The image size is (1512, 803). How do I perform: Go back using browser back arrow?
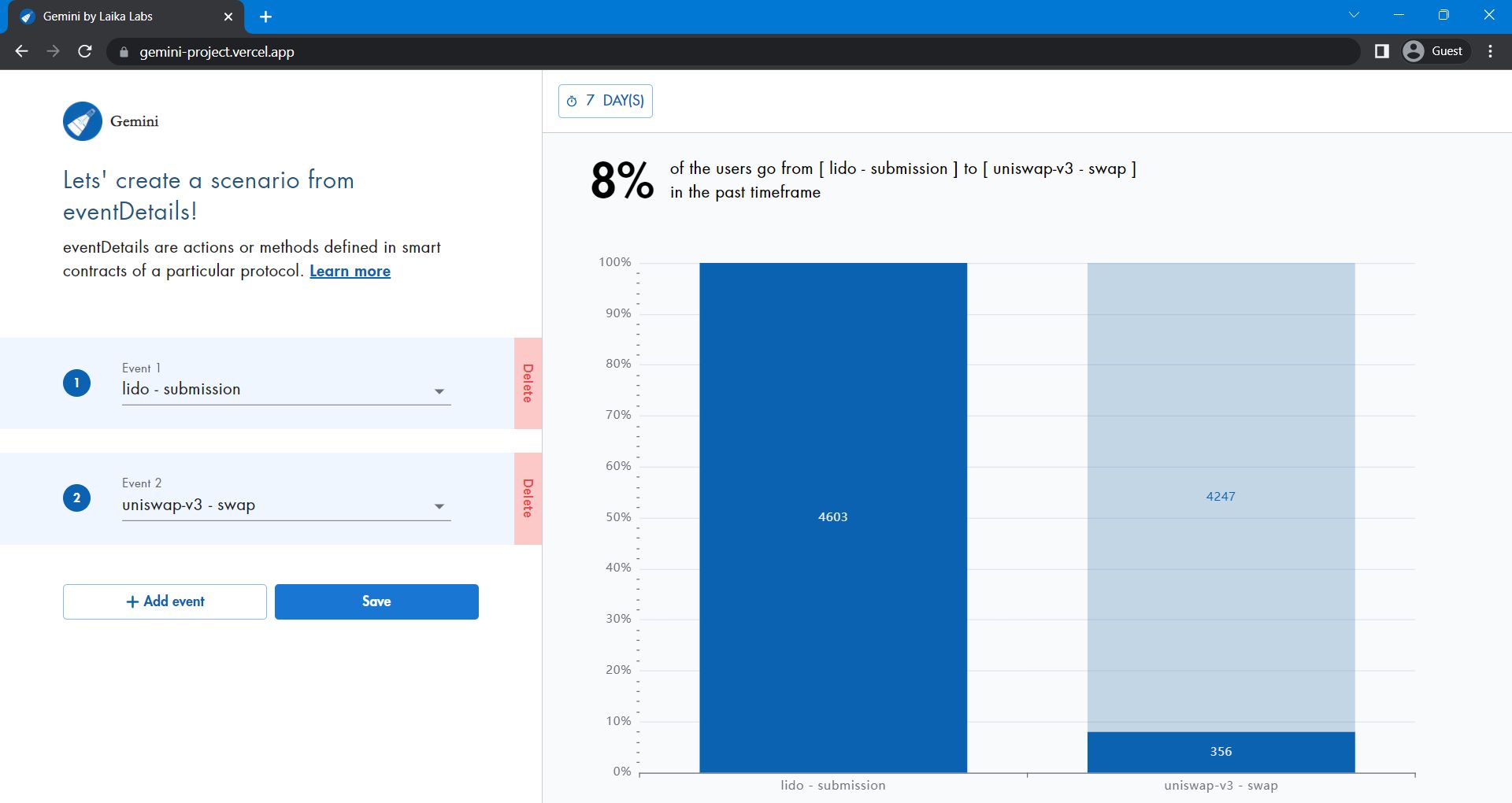[21, 51]
